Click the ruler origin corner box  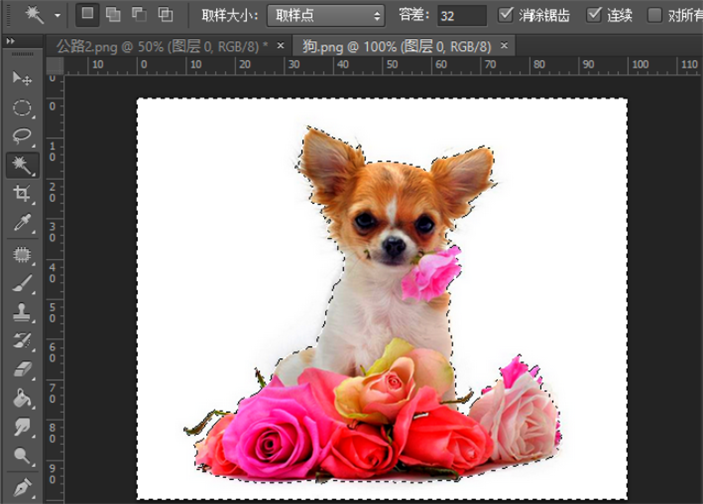tap(55, 65)
